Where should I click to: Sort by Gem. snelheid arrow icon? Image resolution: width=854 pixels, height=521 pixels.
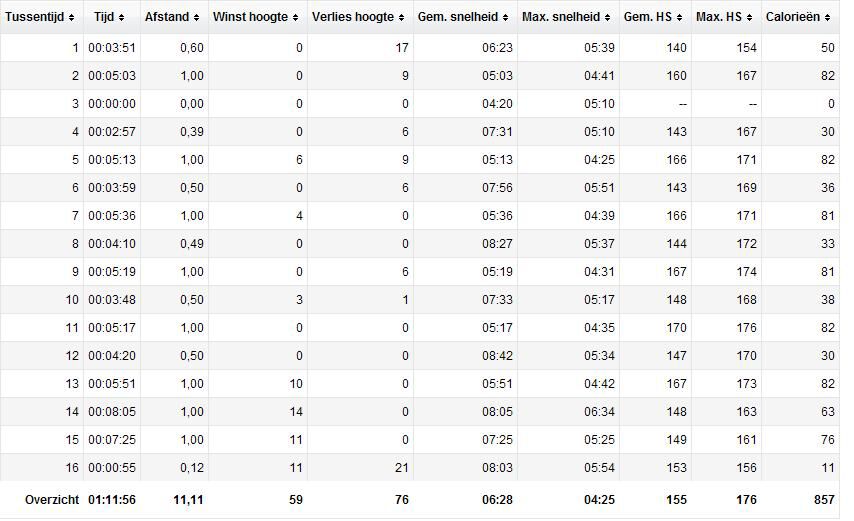505,17
